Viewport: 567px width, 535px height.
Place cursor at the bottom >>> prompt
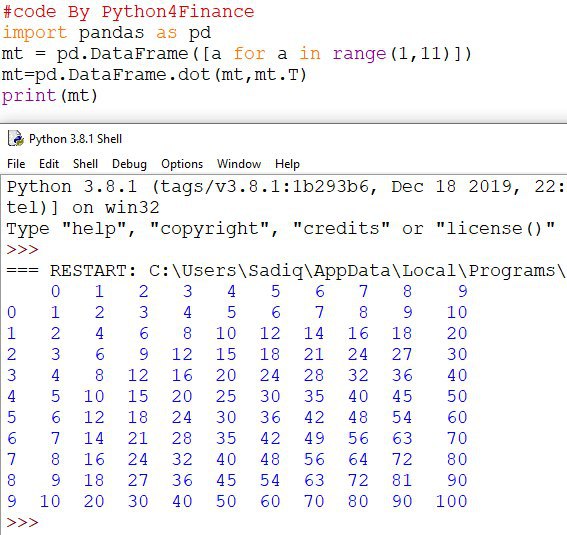tap(22, 522)
